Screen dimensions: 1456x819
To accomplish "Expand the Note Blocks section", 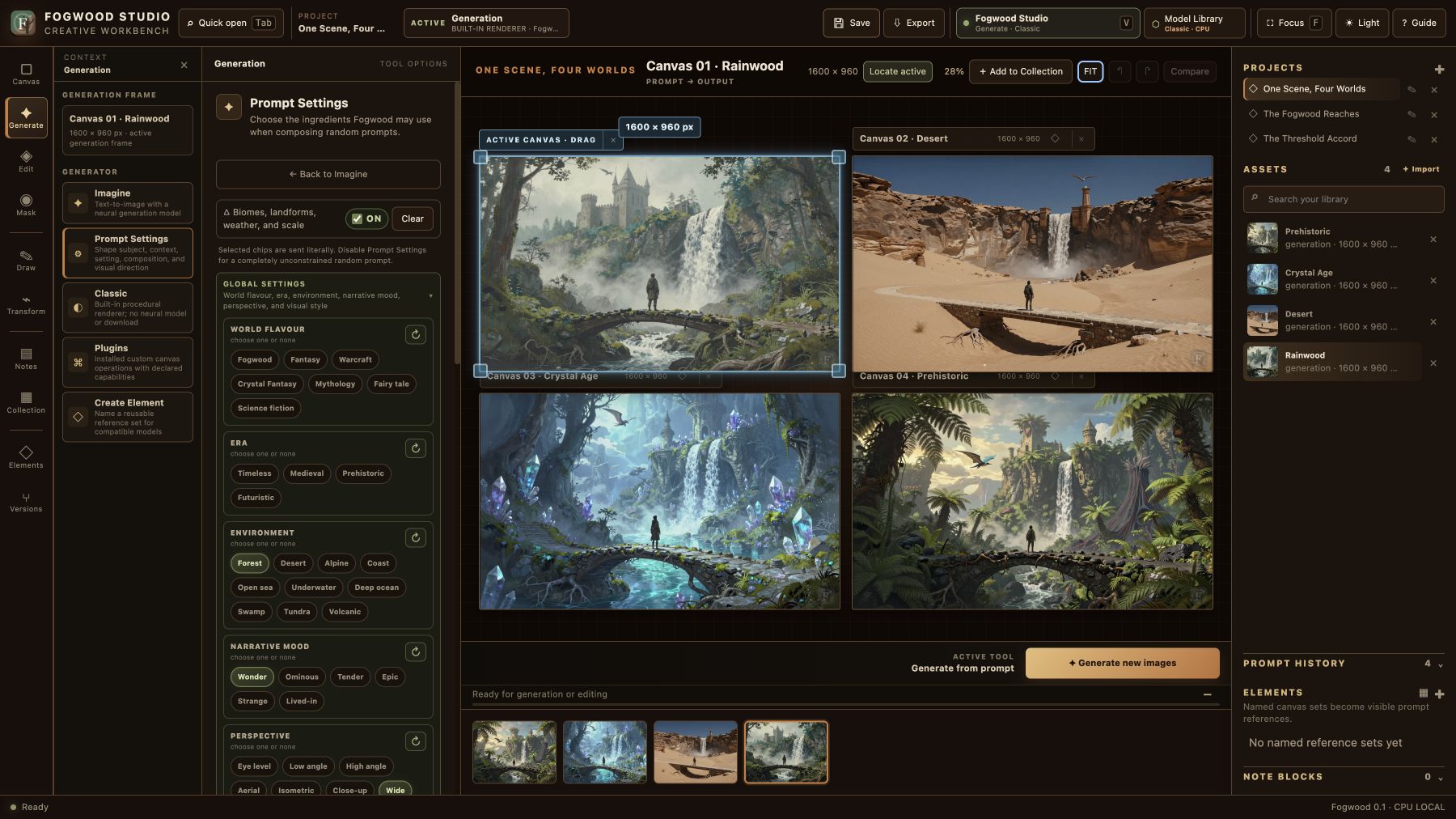I will (x=1344, y=777).
